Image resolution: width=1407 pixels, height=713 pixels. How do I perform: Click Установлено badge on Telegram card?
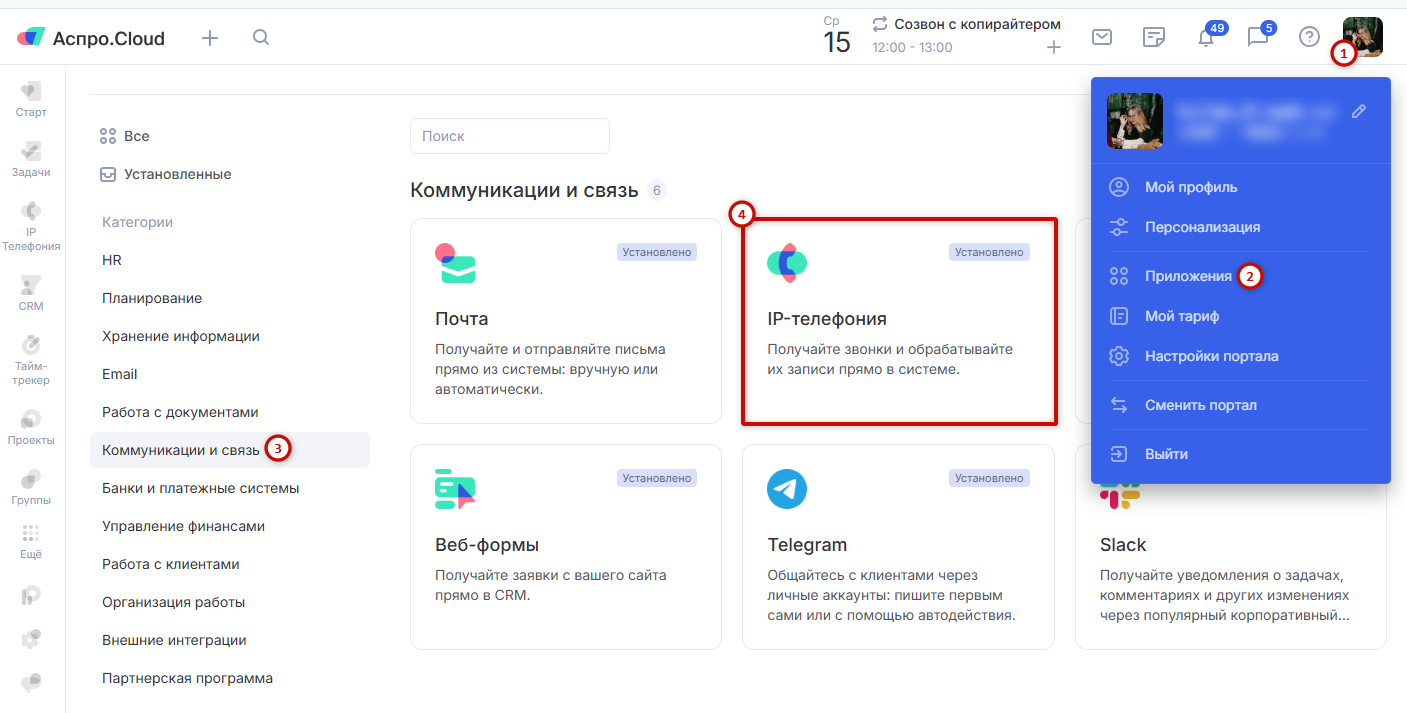click(x=989, y=478)
